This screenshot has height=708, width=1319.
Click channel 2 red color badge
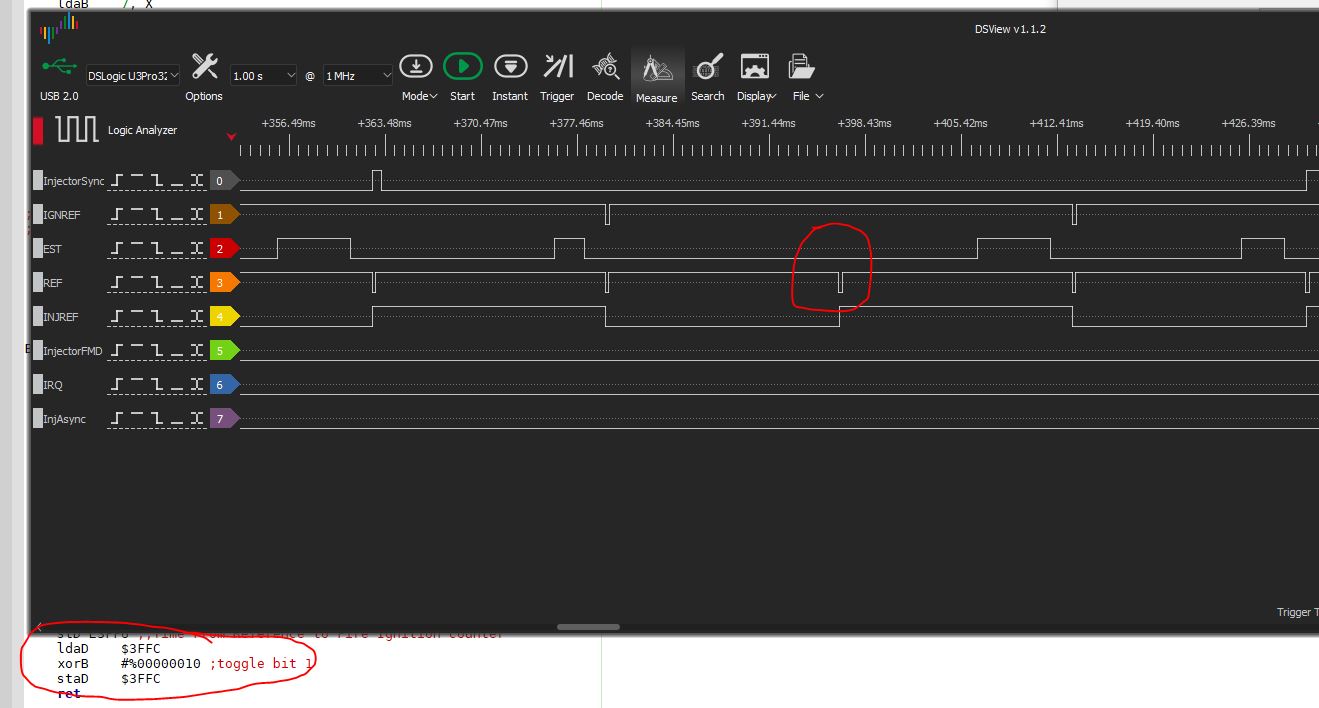[224, 249]
